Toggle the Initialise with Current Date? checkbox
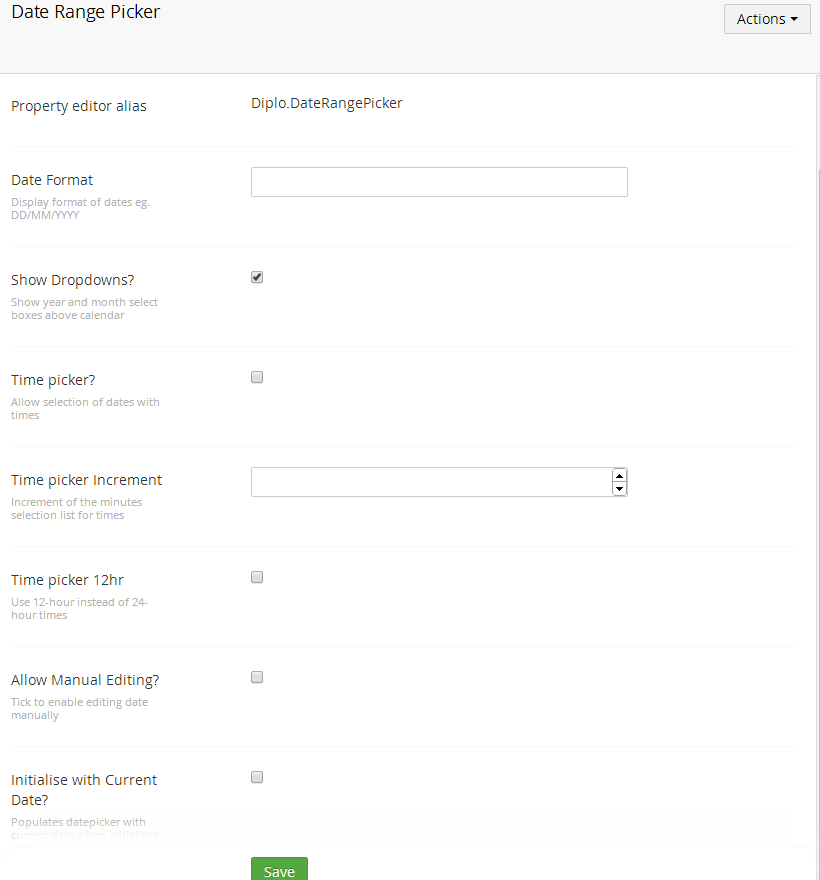Screen dimensions: 820x880 point(257,777)
